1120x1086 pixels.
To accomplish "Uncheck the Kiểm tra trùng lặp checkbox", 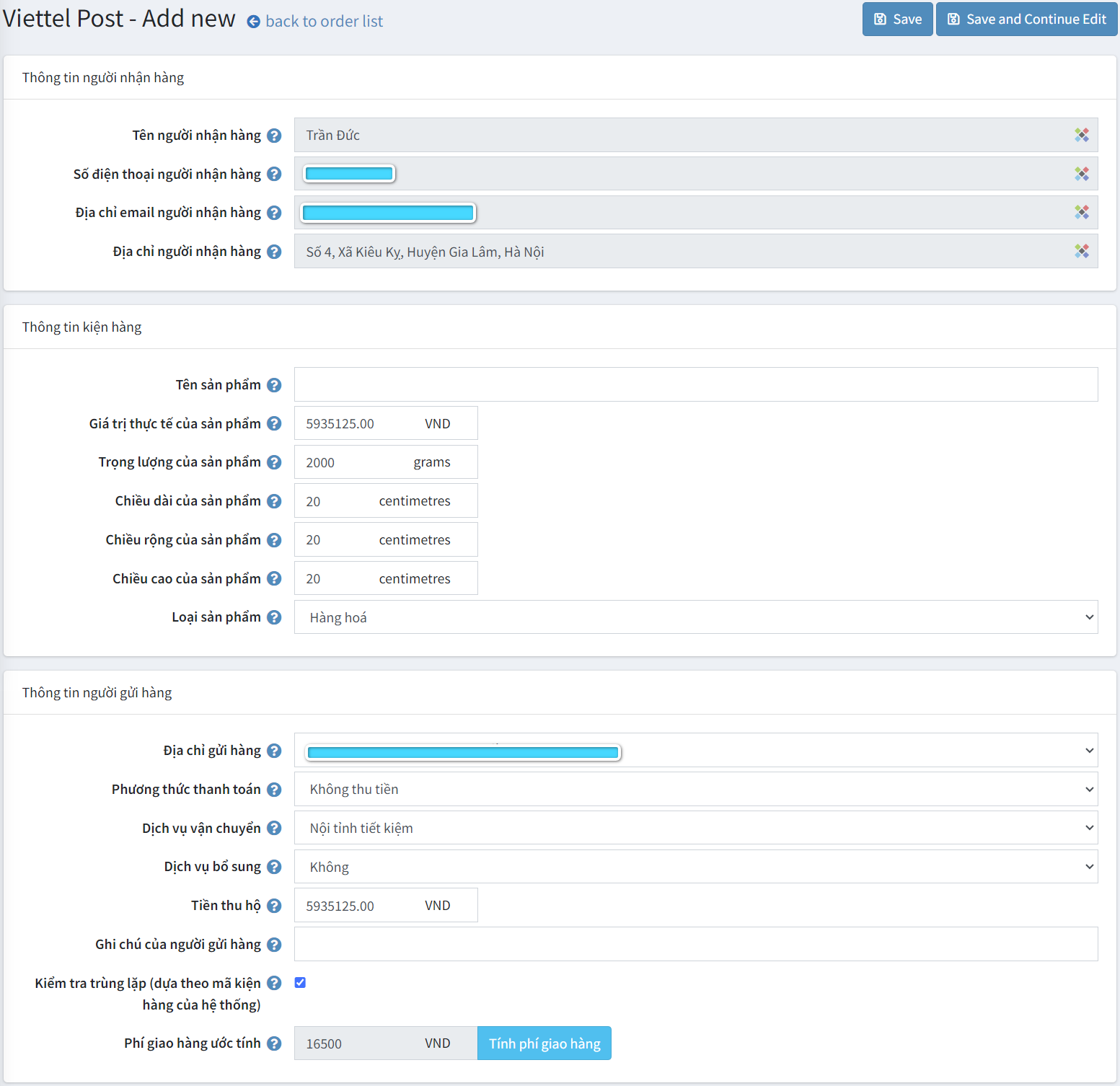I will click(300, 983).
